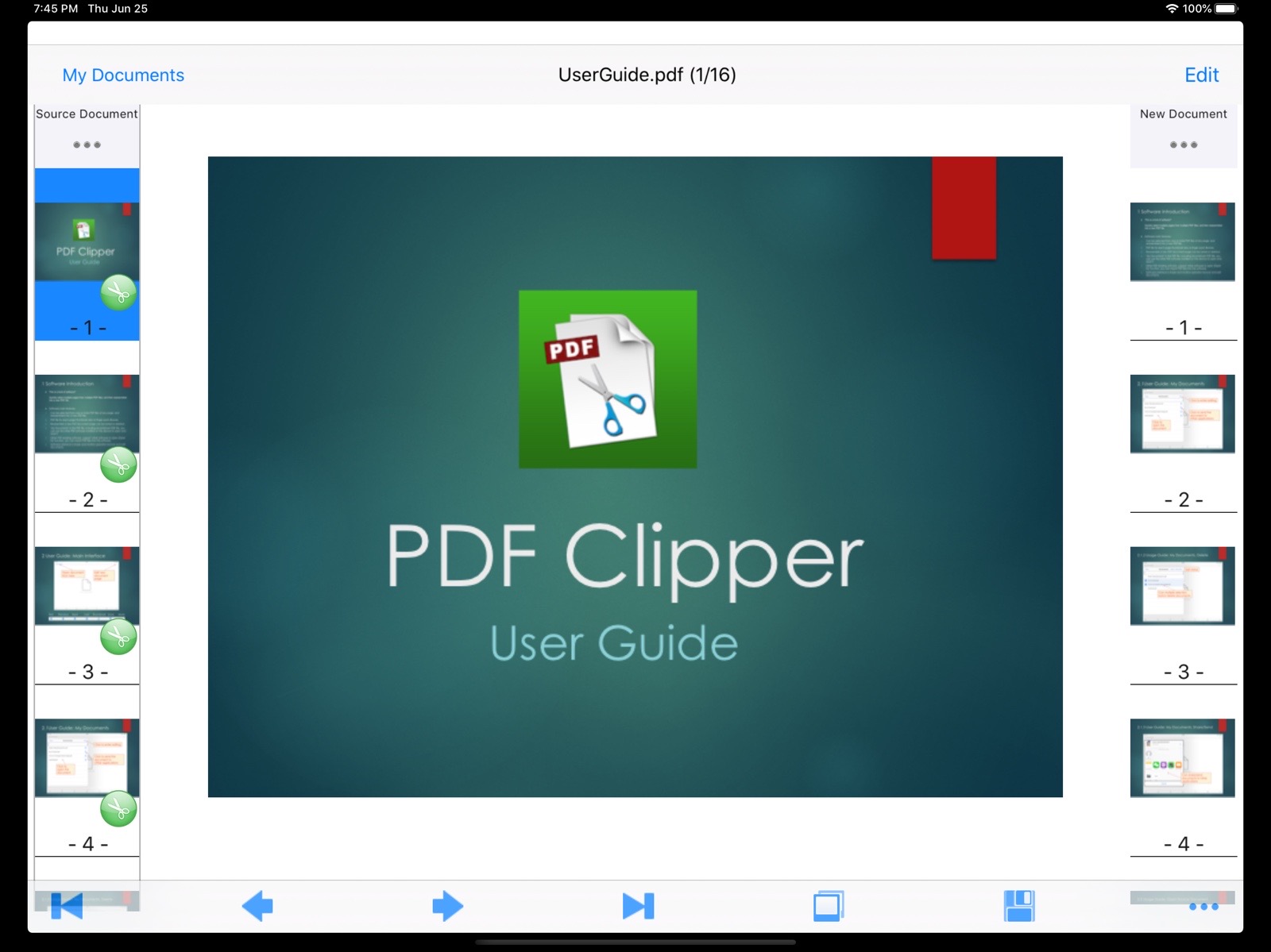Clip source page 3 with scissors button
The image size is (1271, 952).
118,637
